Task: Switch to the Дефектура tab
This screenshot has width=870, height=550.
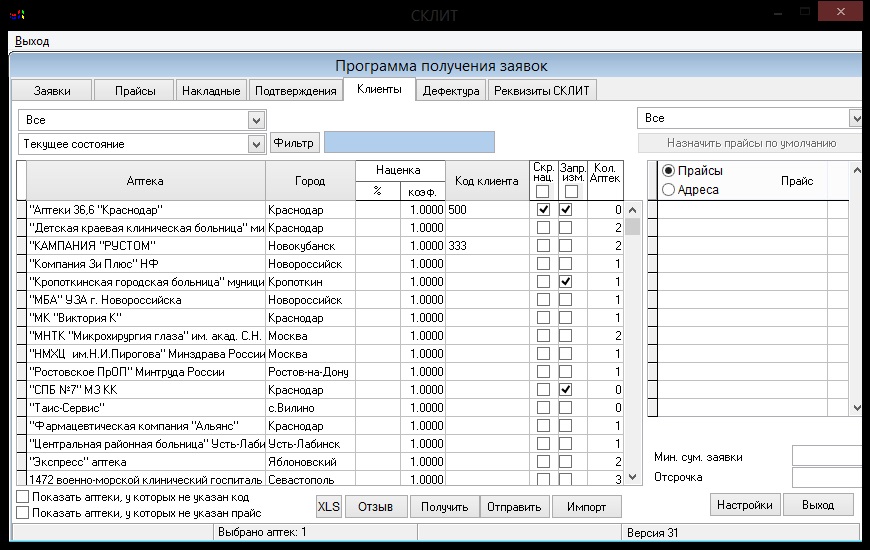Action: 451,91
